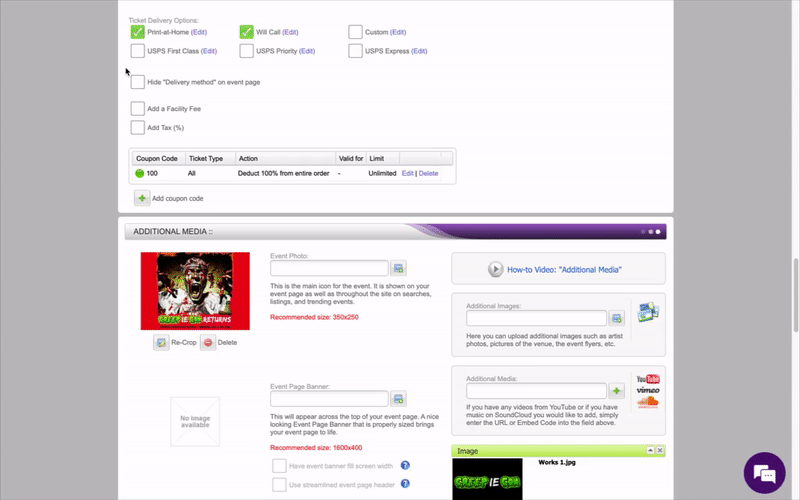
Task: Click the red Delete icon under event photo
Action: 208,342
